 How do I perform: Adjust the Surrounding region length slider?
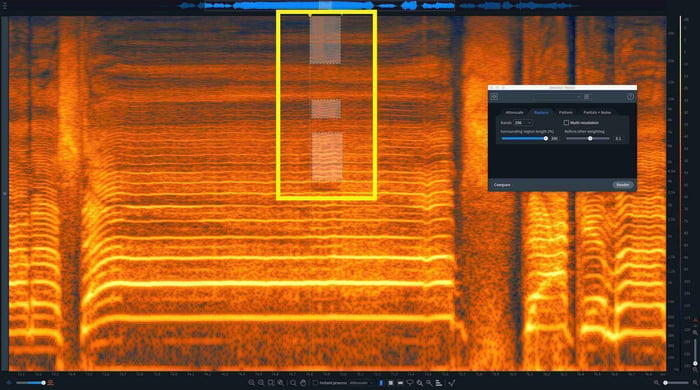(524, 138)
